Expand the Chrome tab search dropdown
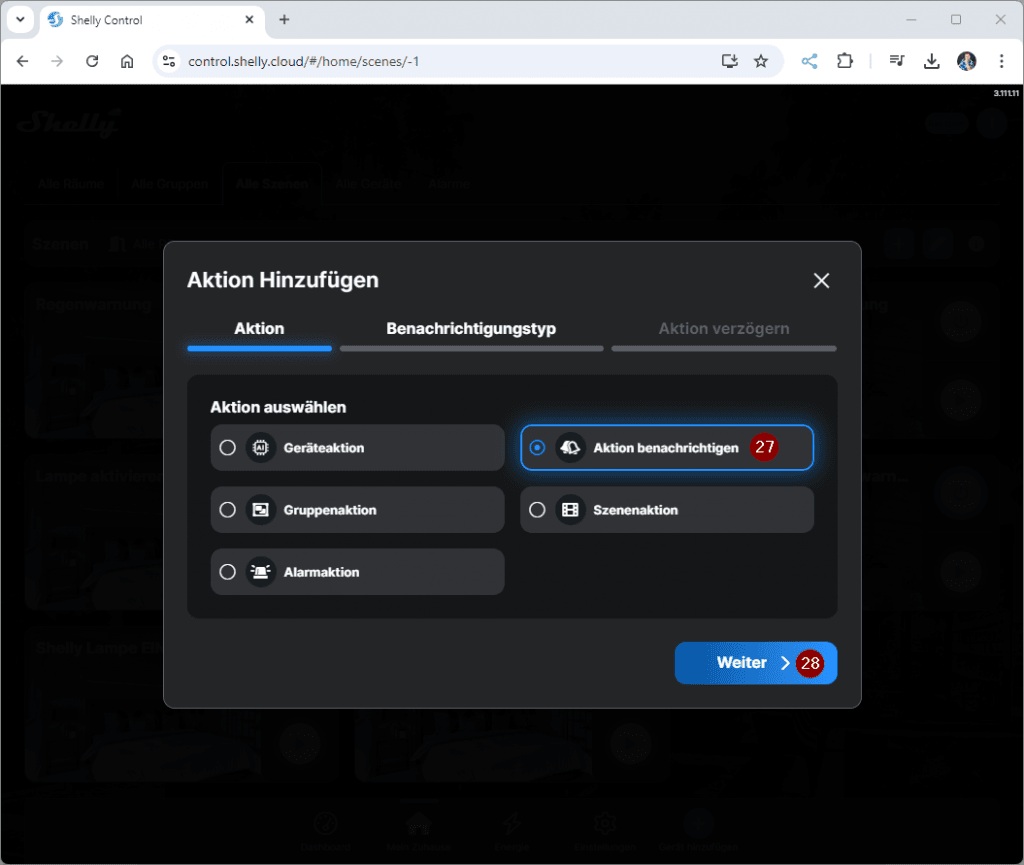This screenshot has width=1024, height=865. 19,20
